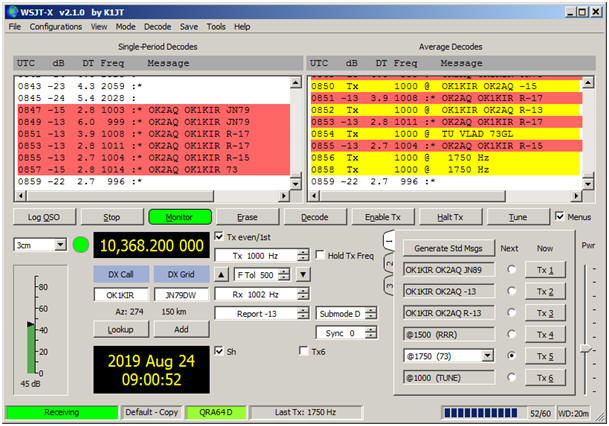Open the Decode menu
Viewport: 609px width, 426px height.
(157, 27)
